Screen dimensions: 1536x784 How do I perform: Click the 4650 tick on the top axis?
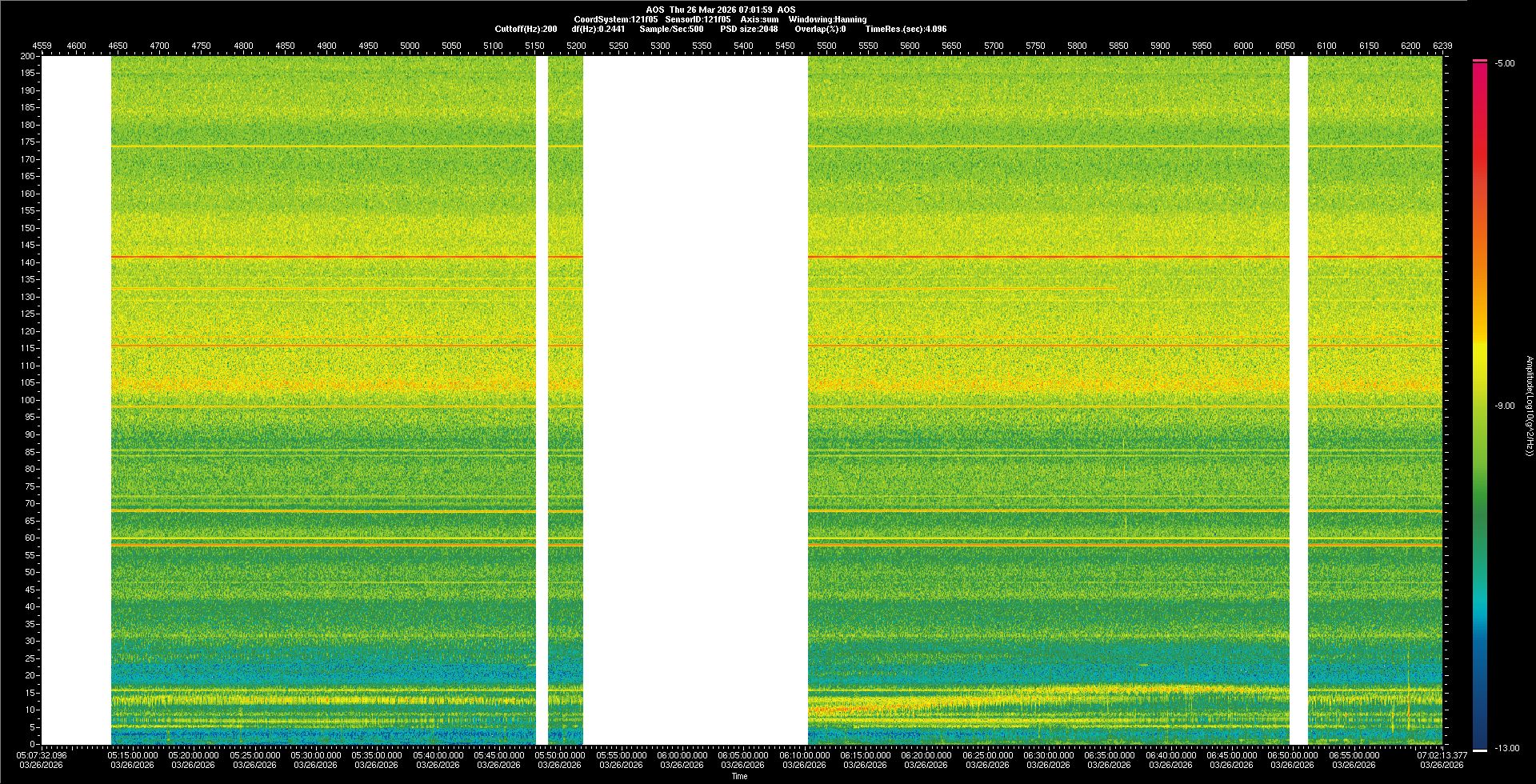pos(118,46)
